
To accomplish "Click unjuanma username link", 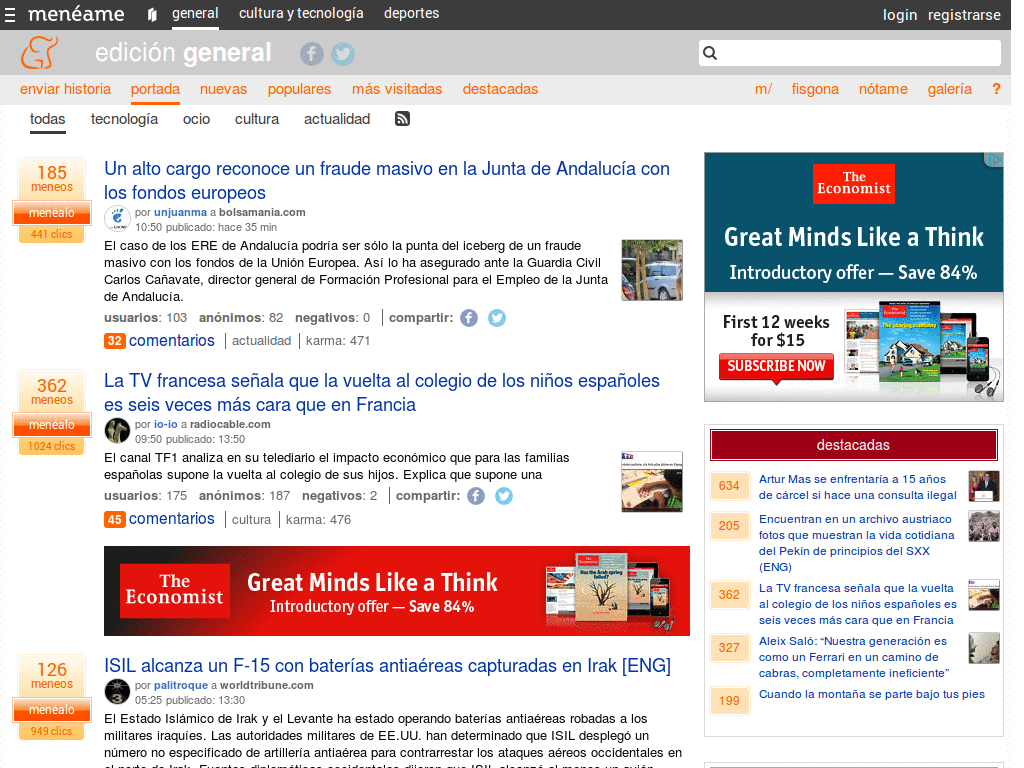I will point(180,212).
